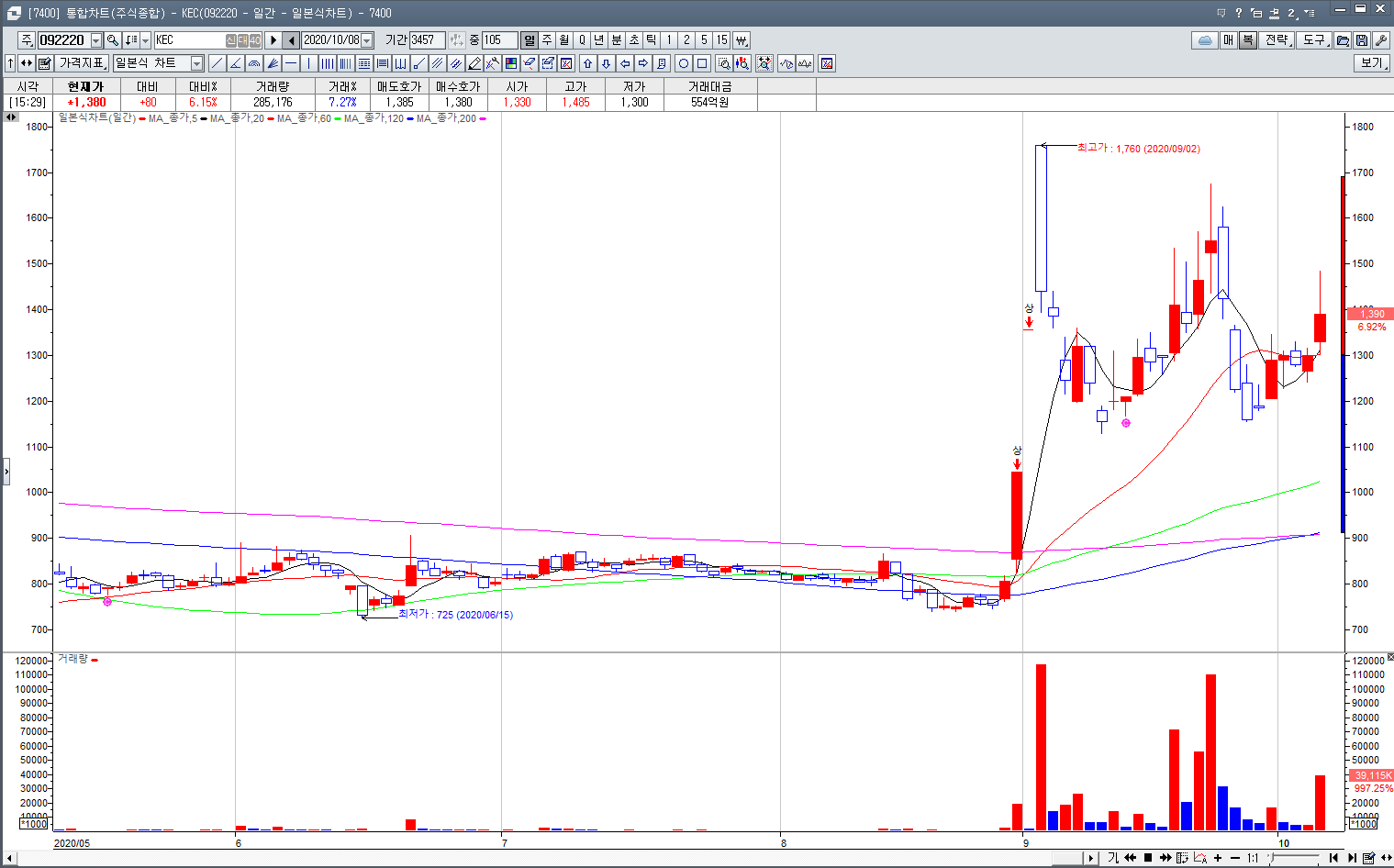1394x868 pixels.
Task: Toggle the daily (일) period button
Action: (x=530, y=40)
